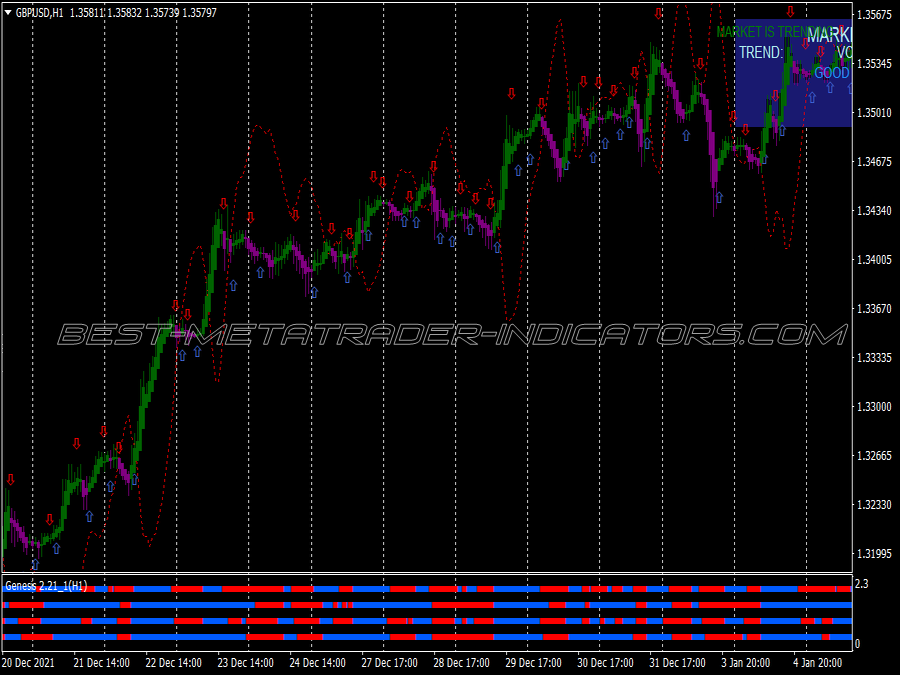The width and height of the screenshot is (900, 675).
Task: Click the 29 Dec 17:00 time label
Action: (533, 663)
